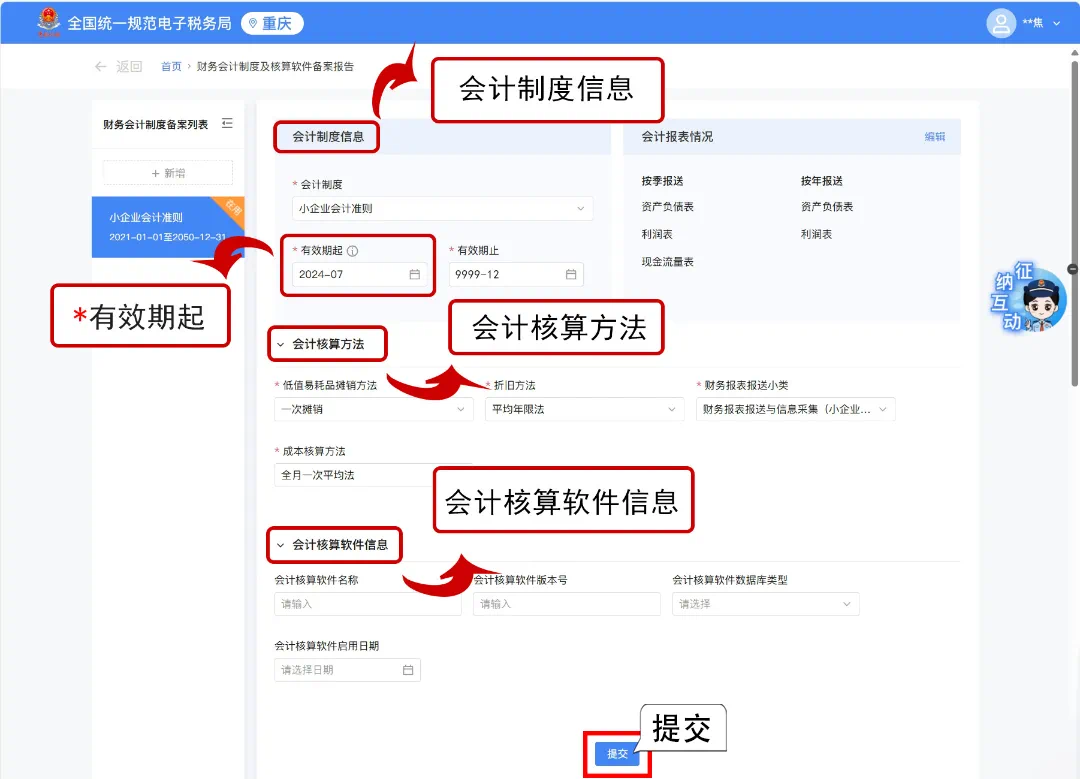
Task: Click the blue 提交 submit button
Action: point(617,754)
